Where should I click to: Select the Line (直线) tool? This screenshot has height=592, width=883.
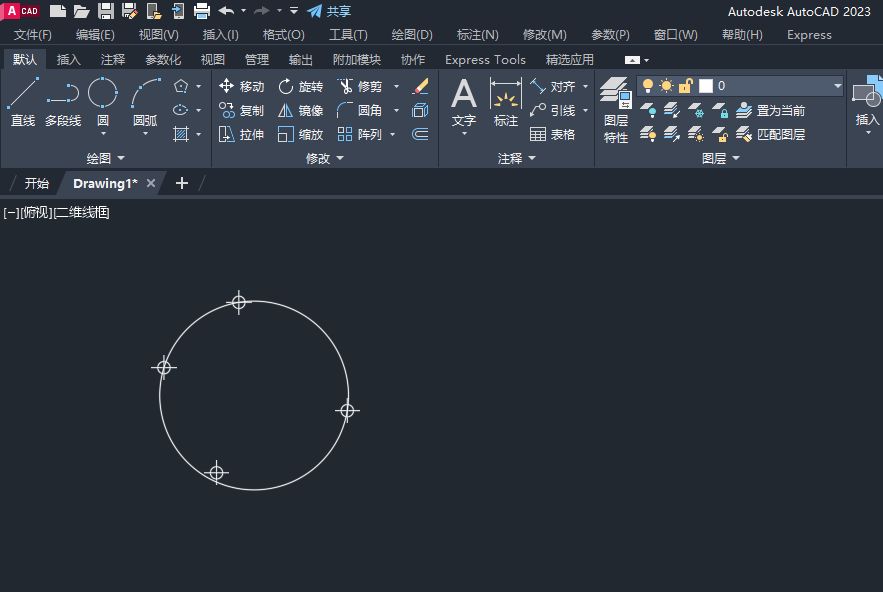(x=23, y=102)
